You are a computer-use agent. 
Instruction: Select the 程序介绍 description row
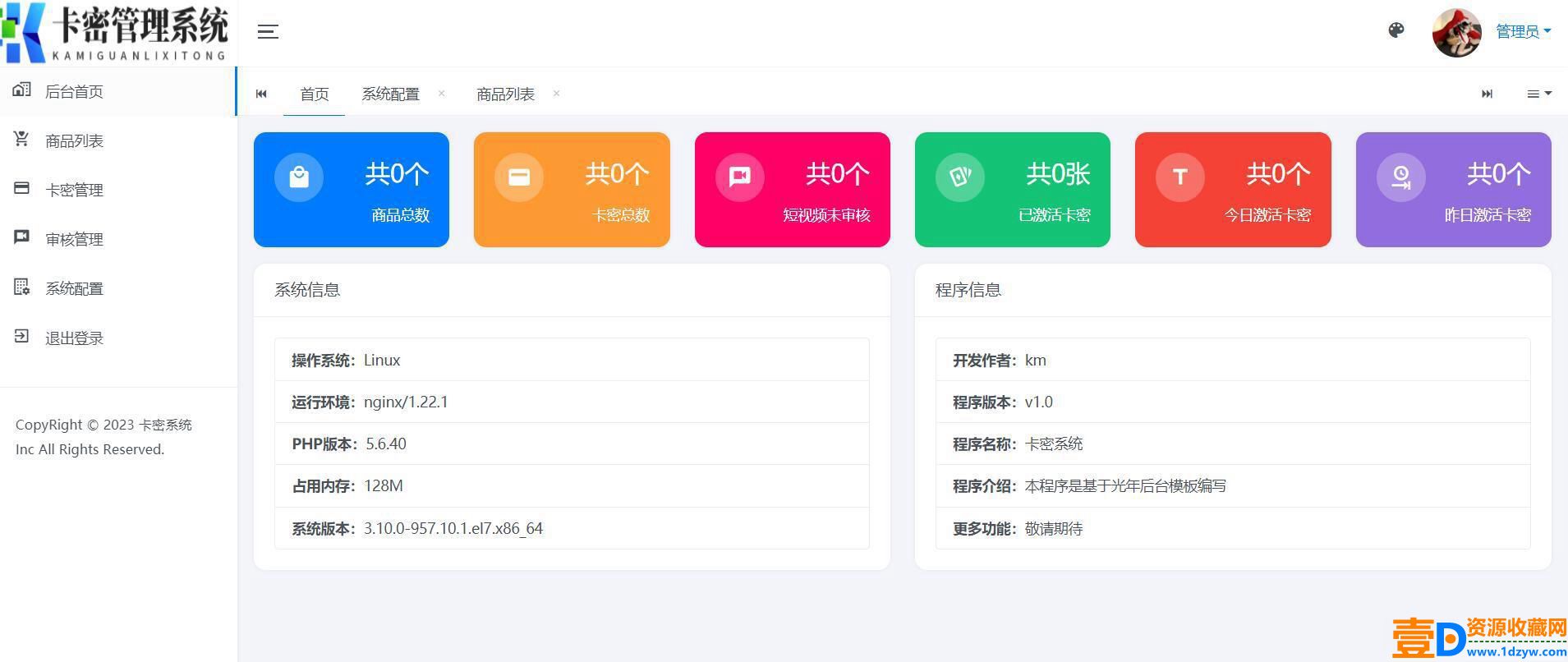pos(1233,485)
